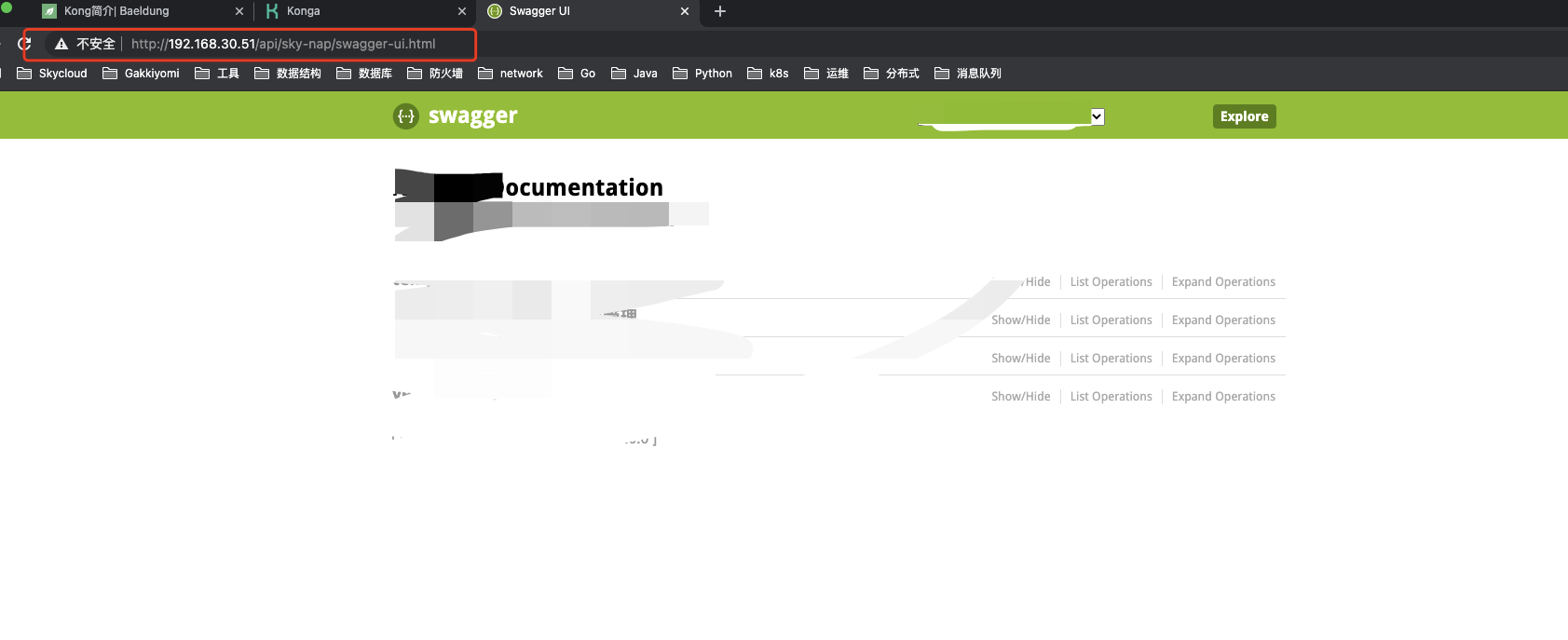
Task: Click the Konga tab favicon
Action: click(272, 11)
